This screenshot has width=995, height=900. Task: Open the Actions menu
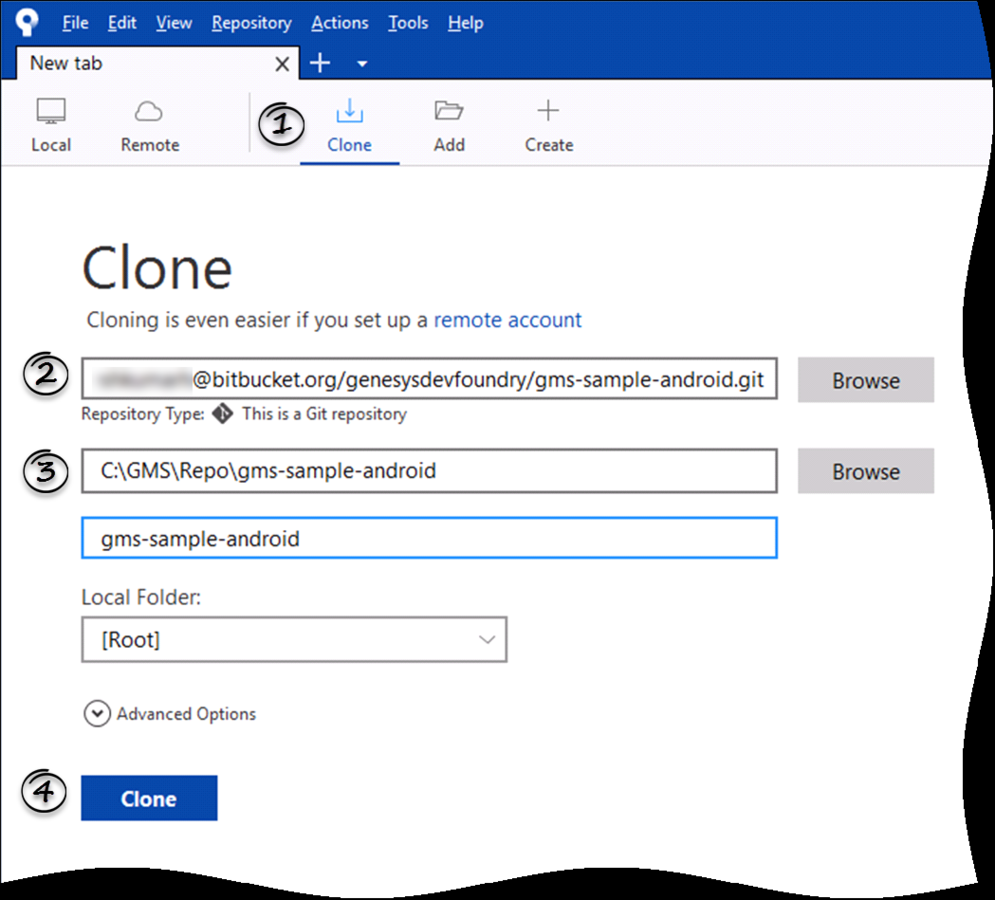339,23
